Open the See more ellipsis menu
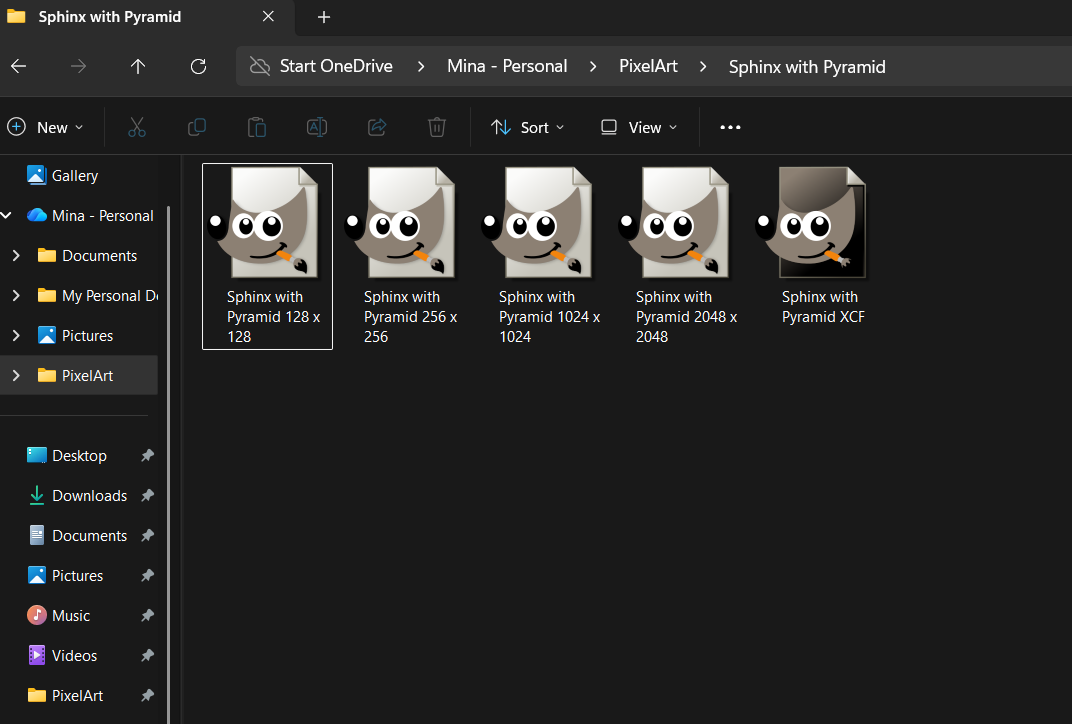The image size is (1072, 724). [x=730, y=127]
